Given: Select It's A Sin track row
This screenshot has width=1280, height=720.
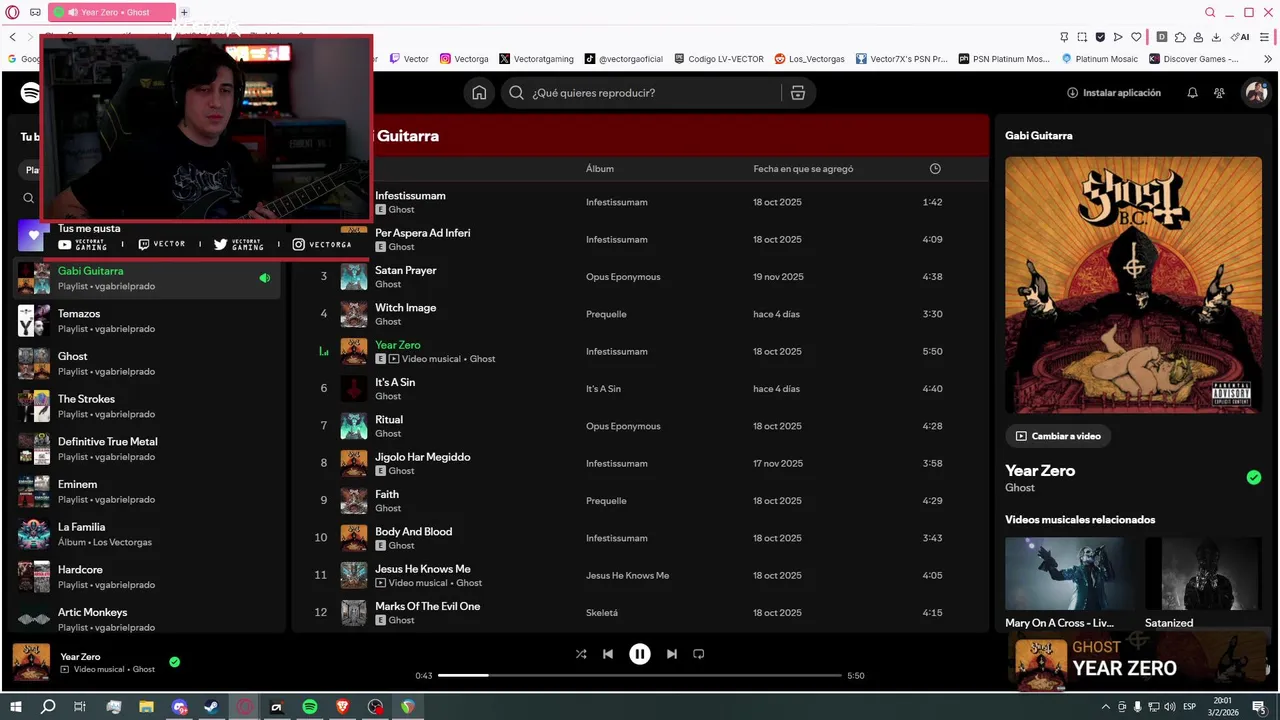Looking at the screenshot, I should tap(640, 389).
